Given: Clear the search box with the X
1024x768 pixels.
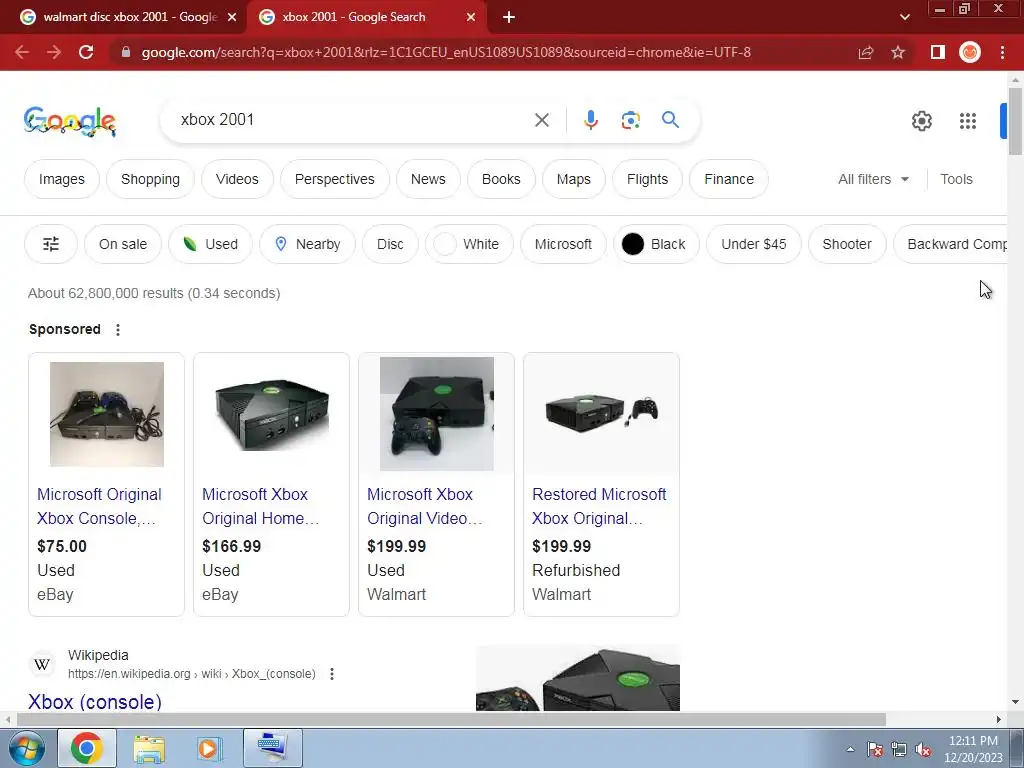Looking at the screenshot, I should (x=541, y=120).
